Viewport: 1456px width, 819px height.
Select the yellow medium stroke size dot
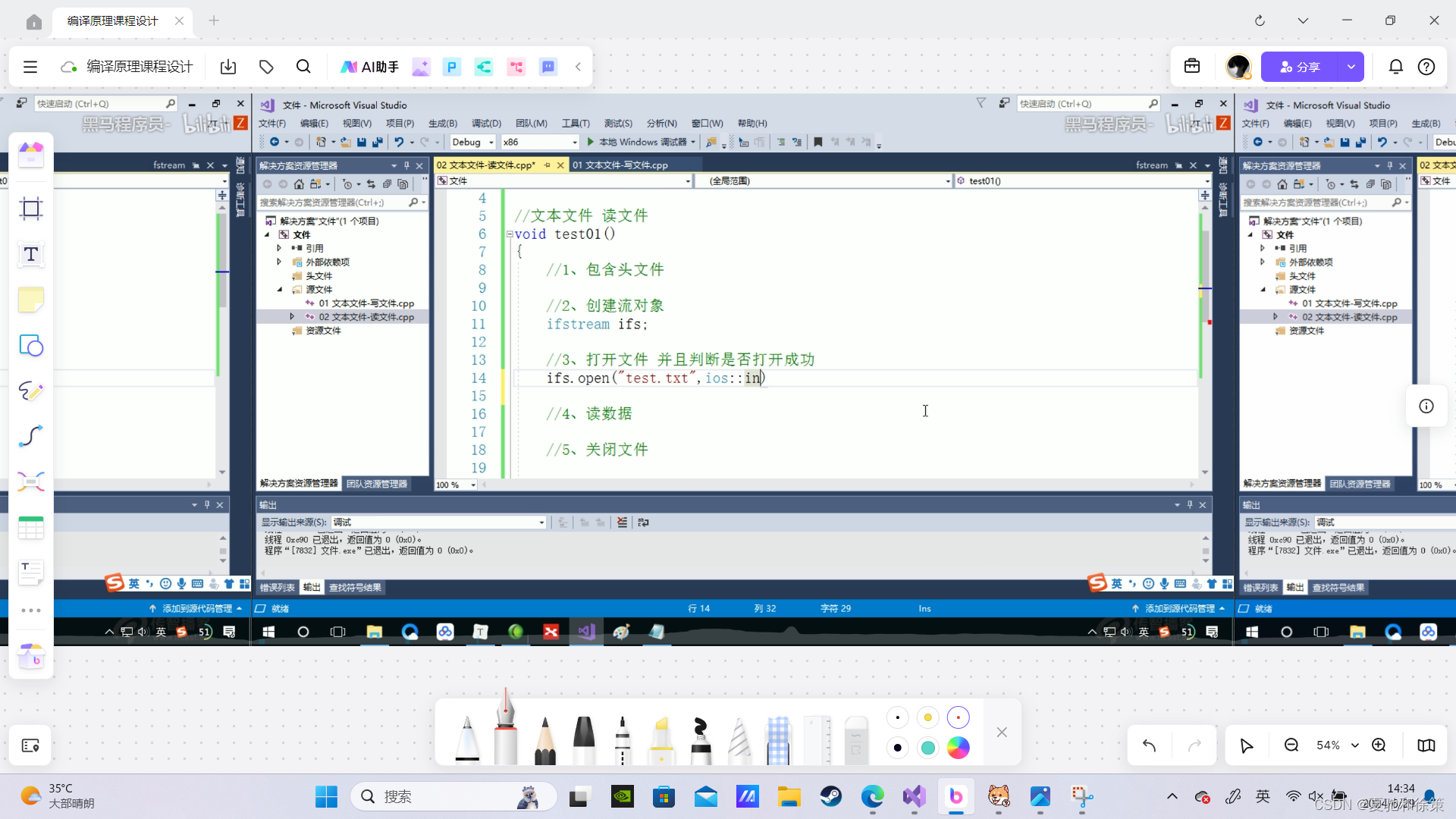click(927, 717)
